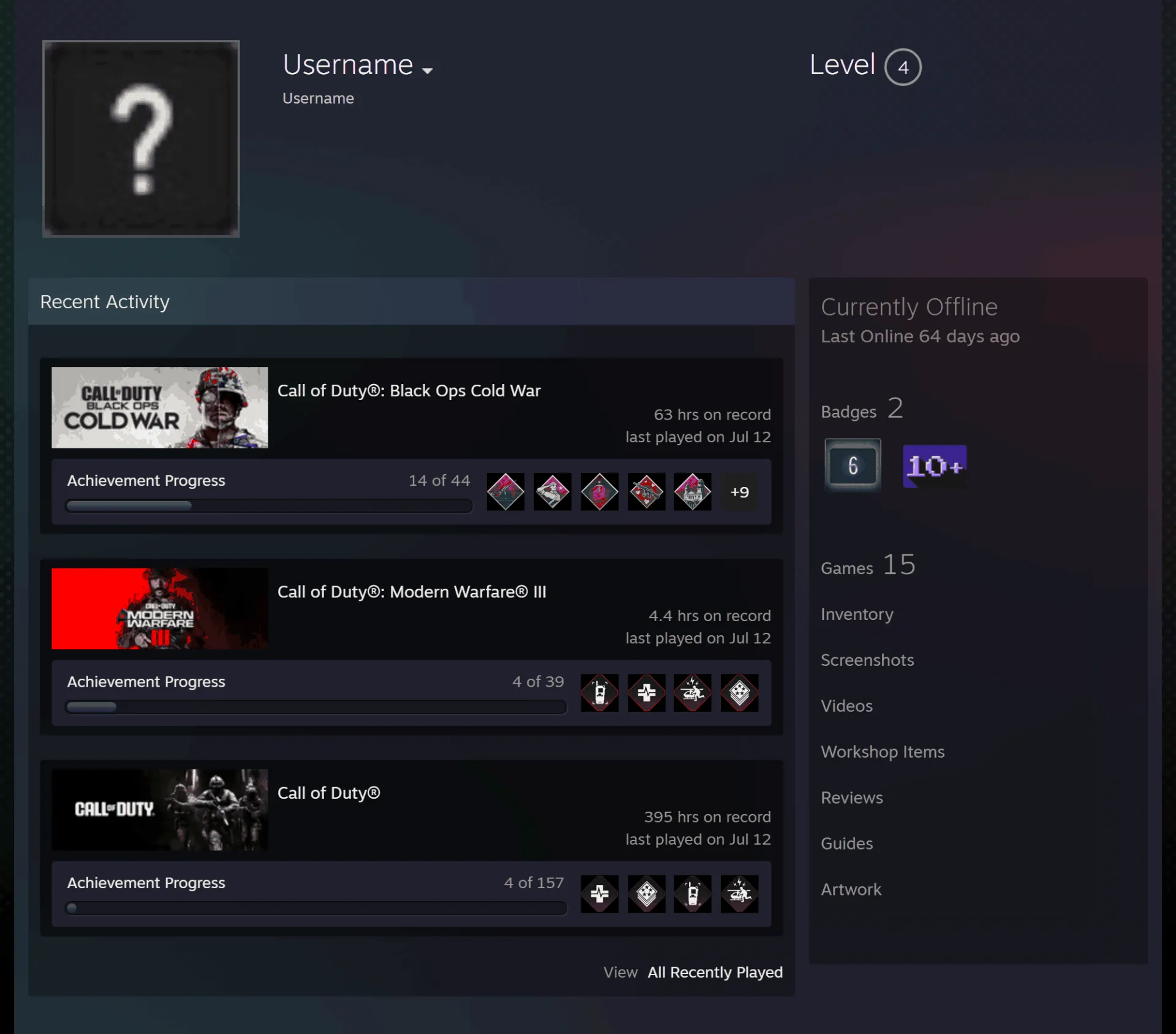The width and height of the screenshot is (1176, 1034).
Task: Open the black Call of Duty game thumbnail
Action: pyautogui.click(x=160, y=810)
